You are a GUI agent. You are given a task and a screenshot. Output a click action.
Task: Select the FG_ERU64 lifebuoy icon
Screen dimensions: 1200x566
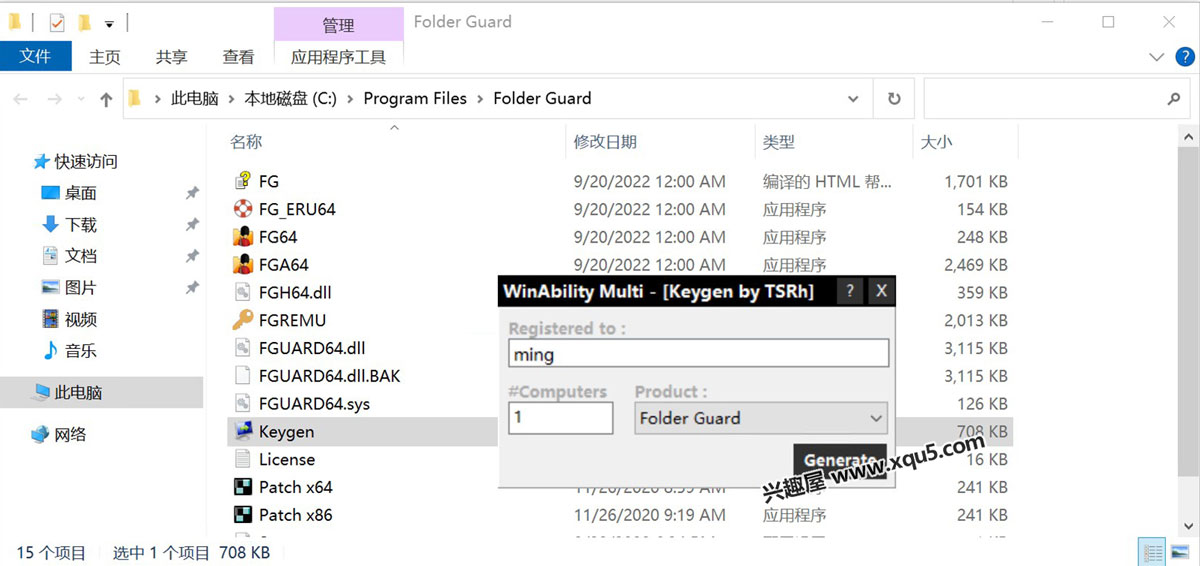pos(242,209)
